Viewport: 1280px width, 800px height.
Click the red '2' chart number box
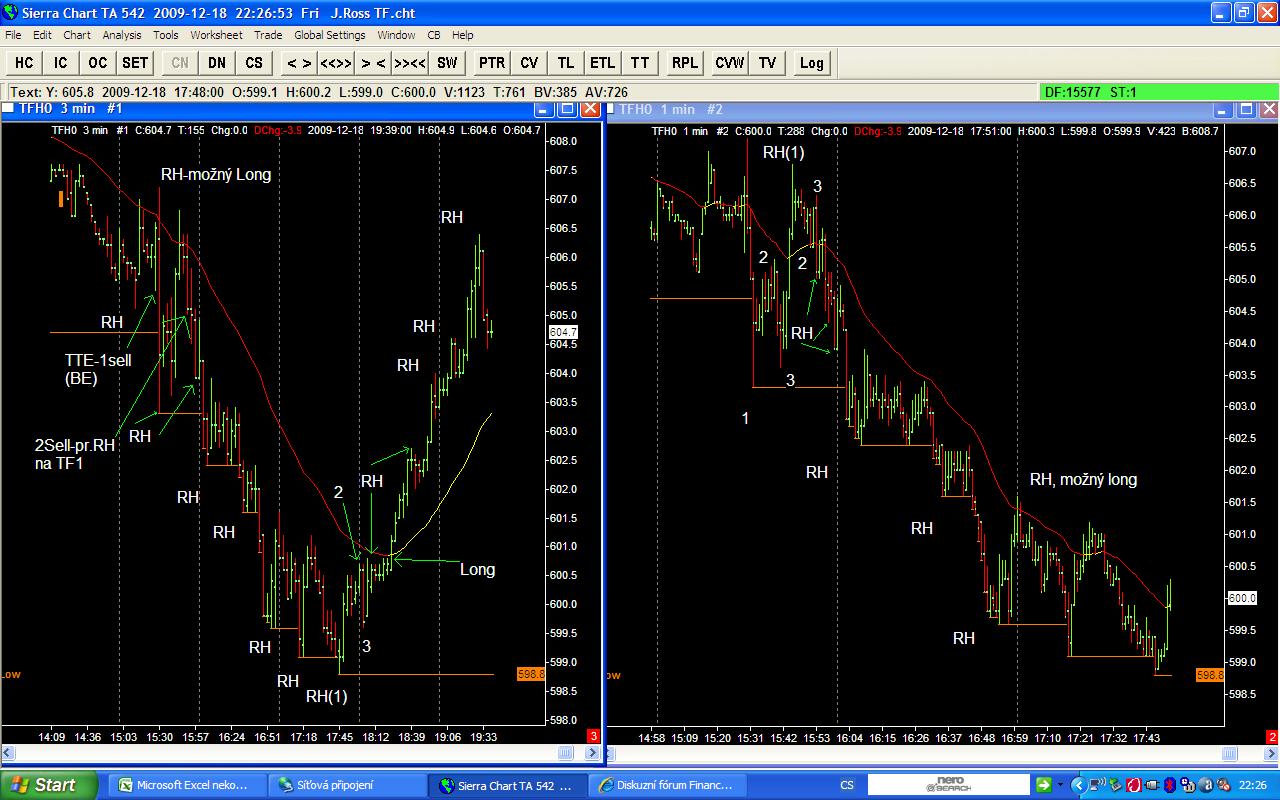pos(1272,737)
